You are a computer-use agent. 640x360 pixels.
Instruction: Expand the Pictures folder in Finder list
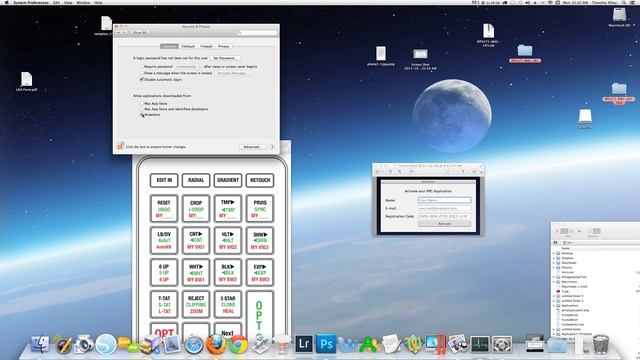pos(554,267)
